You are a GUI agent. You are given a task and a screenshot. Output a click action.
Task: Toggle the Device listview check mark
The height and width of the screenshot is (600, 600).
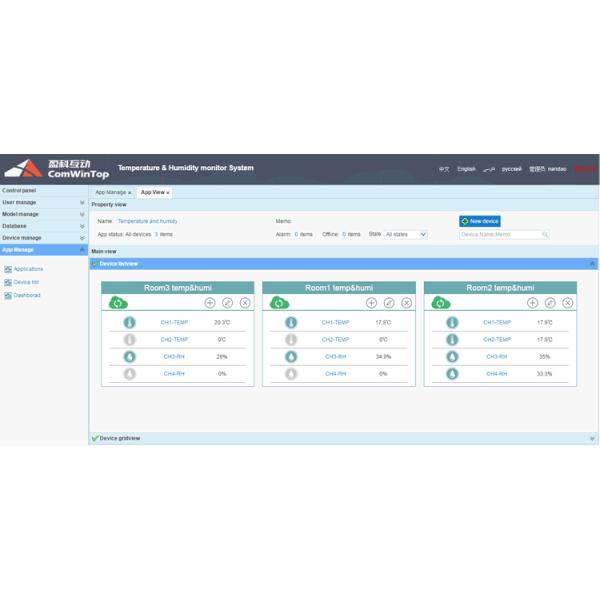95,264
